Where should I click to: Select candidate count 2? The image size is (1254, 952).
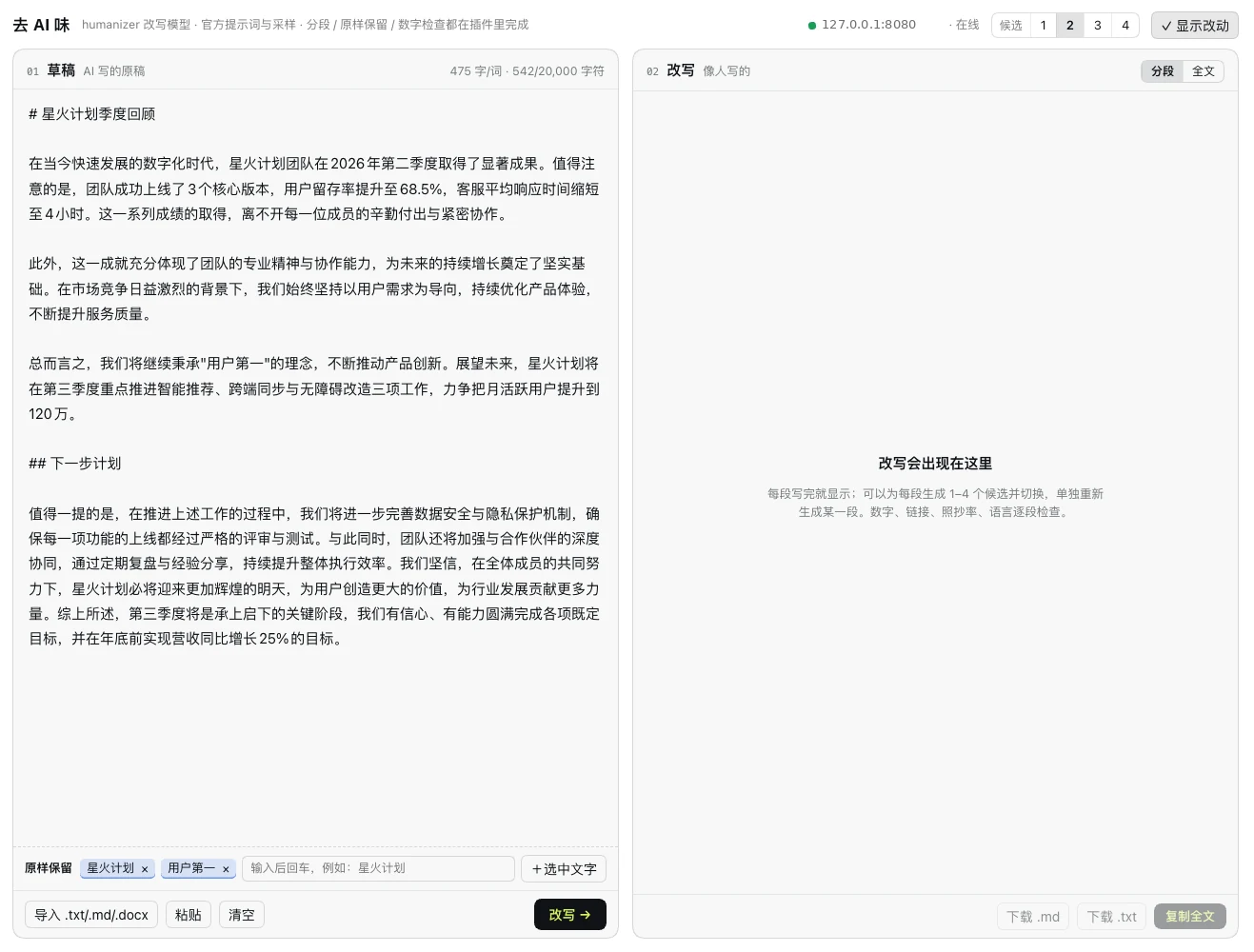[x=1070, y=26]
